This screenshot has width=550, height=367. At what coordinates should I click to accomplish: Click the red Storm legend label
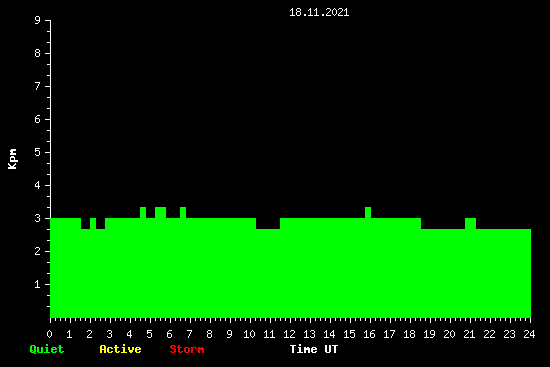click(x=187, y=349)
